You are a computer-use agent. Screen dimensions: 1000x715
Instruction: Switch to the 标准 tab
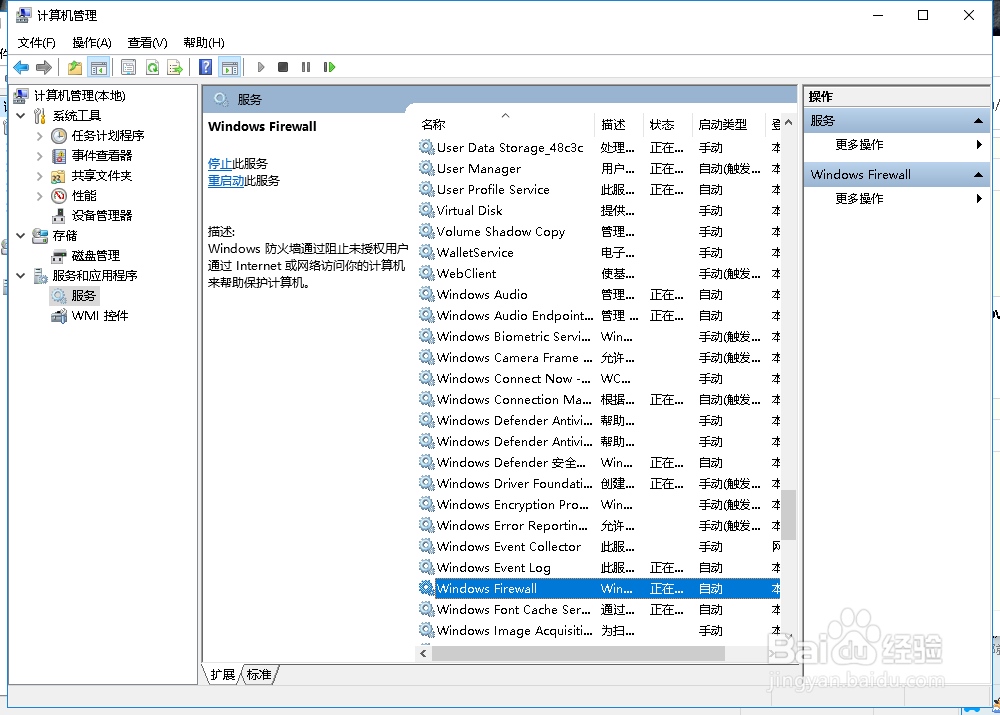259,675
